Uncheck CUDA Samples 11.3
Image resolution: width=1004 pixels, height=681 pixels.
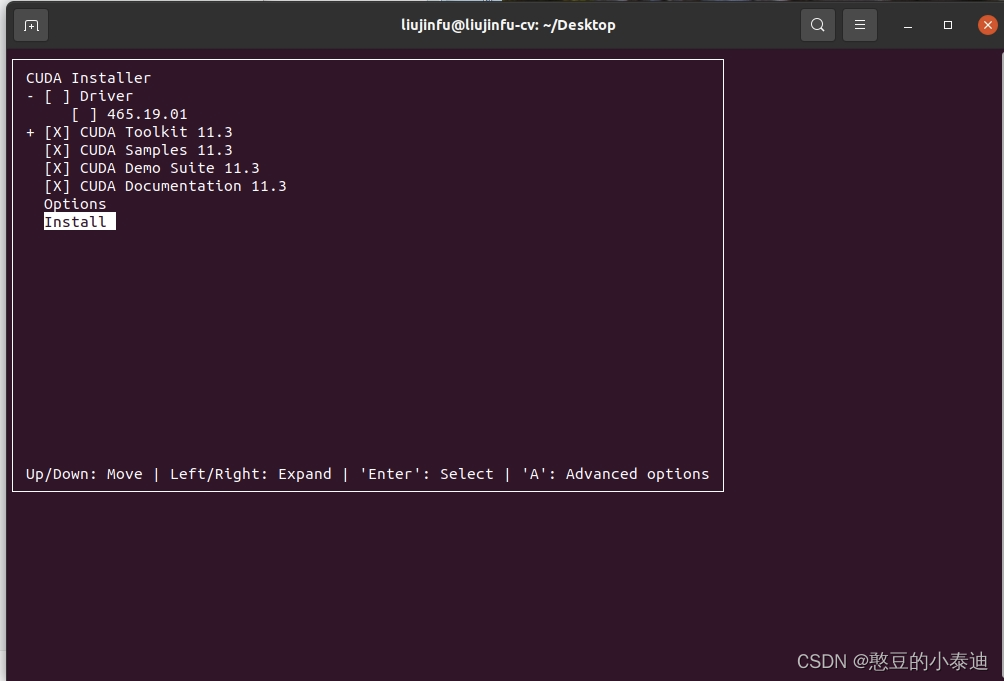57,149
